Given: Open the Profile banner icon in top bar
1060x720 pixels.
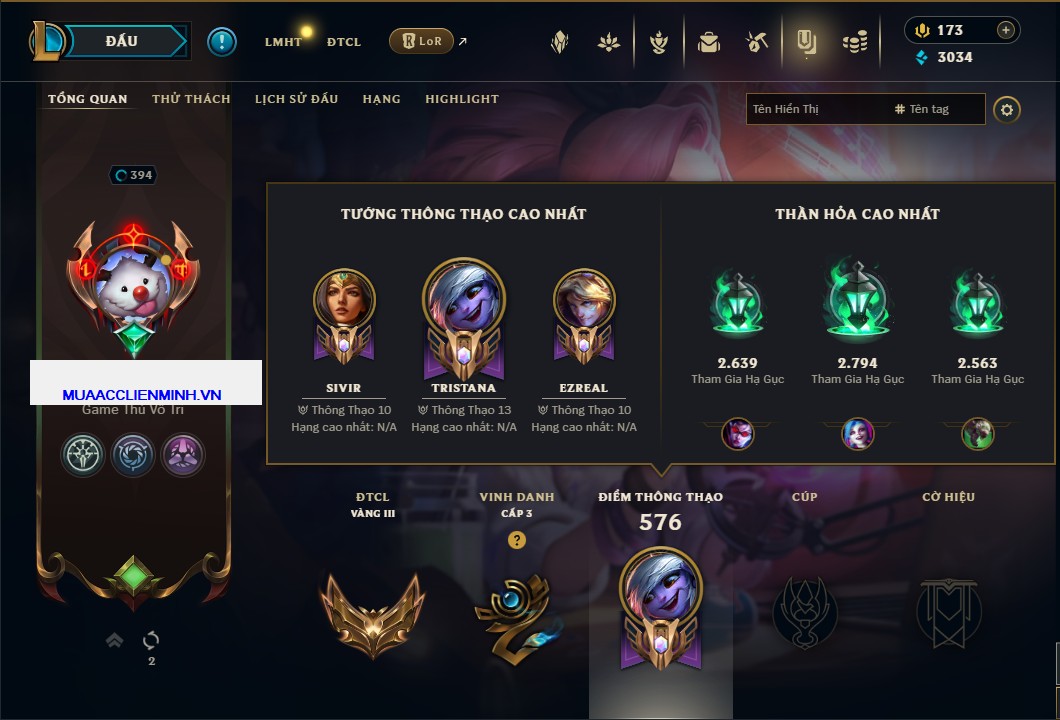Looking at the screenshot, I should pyautogui.click(x=806, y=43).
